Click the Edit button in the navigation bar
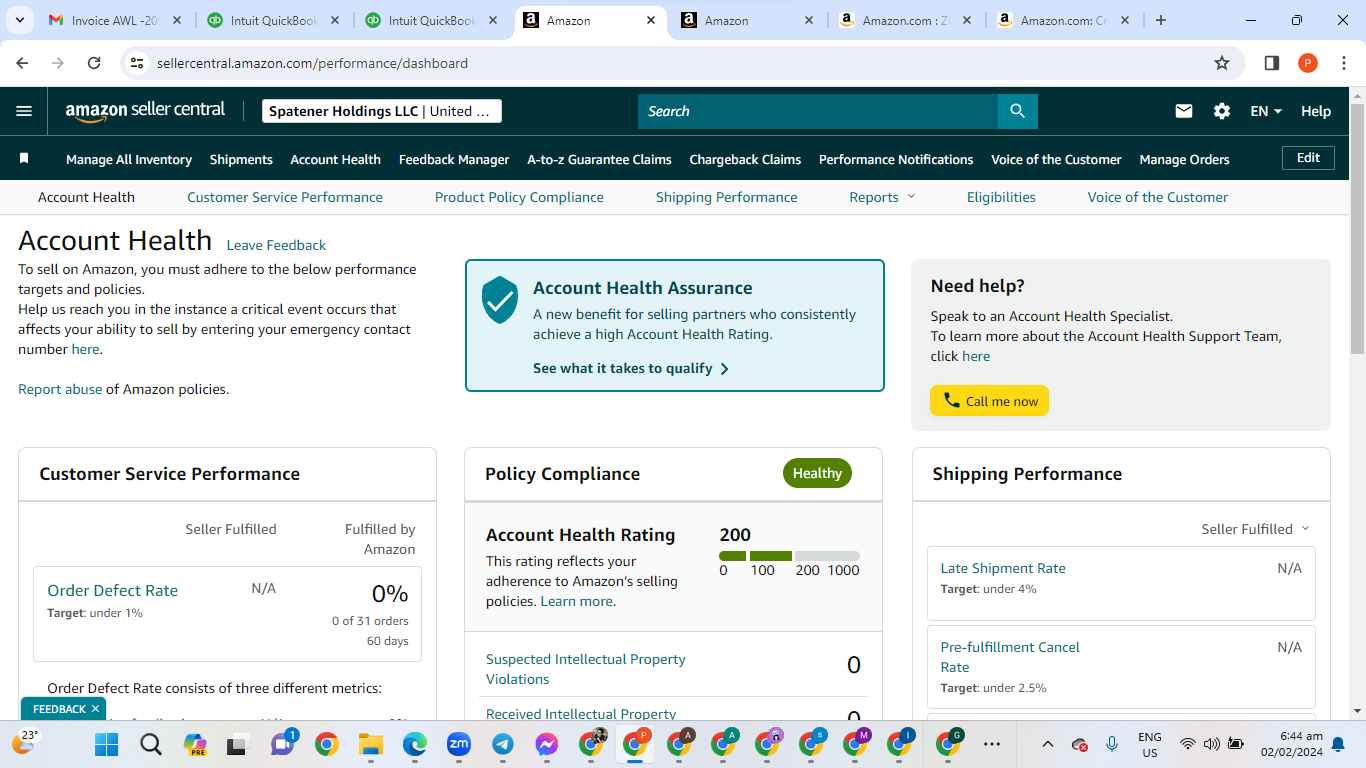Screen dimensions: 1366x768 (x=1309, y=158)
